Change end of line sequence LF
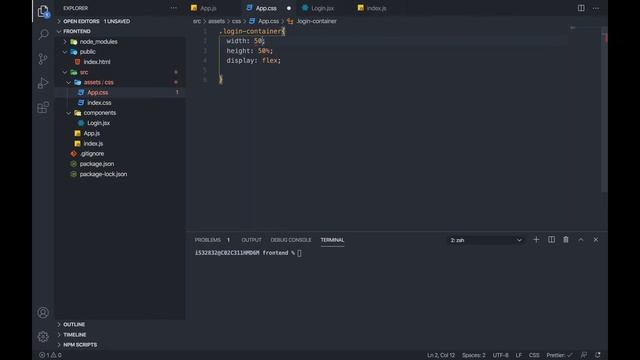Viewport: 640px width, 360px height. [x=518, y=355]
